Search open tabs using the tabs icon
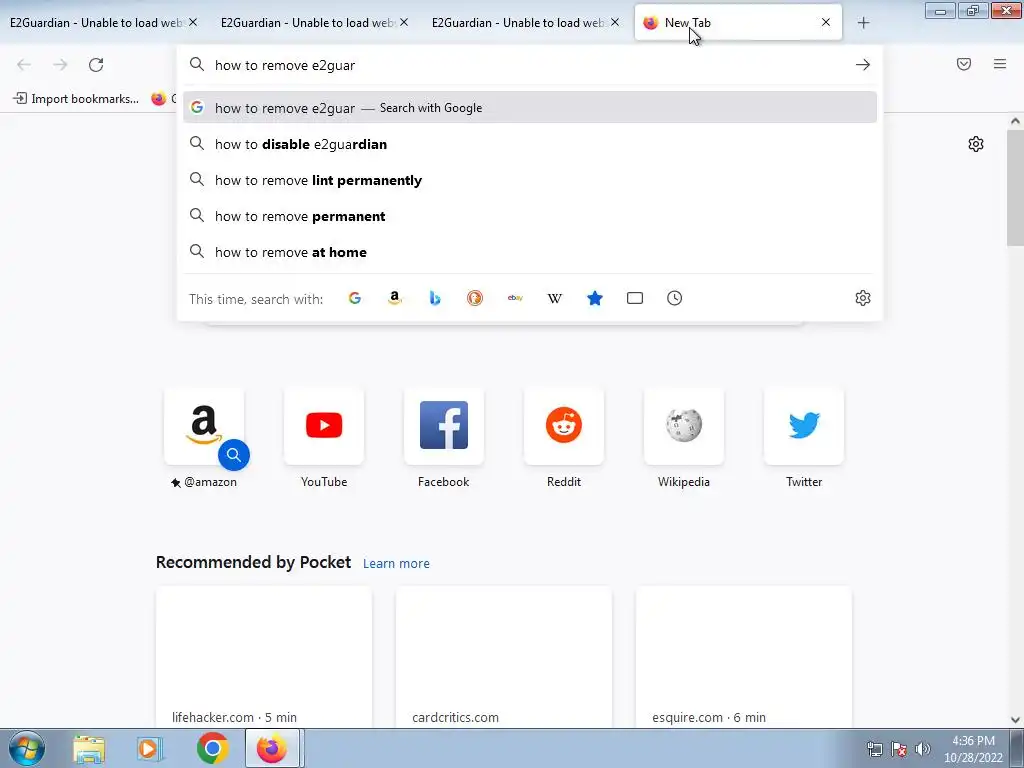Screen dimensions: 1024x768 pos(635,298)
